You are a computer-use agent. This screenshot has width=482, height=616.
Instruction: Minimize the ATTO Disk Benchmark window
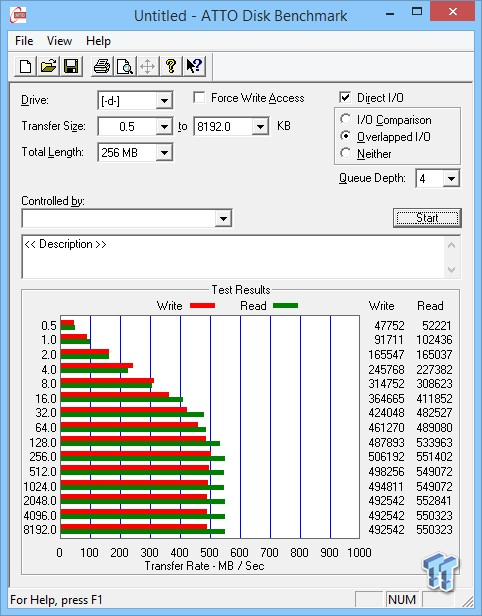click(390, 14)
